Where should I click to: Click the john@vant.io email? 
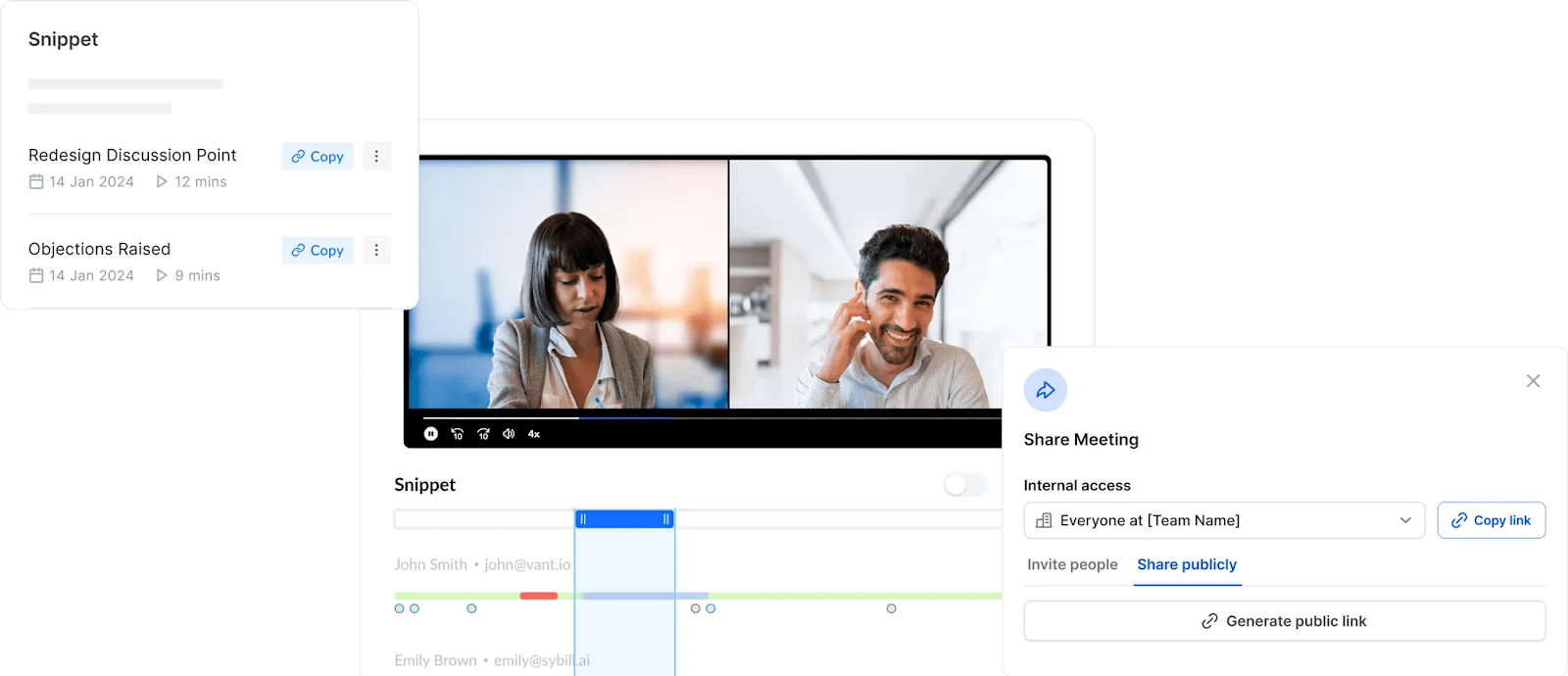point(527,565)
